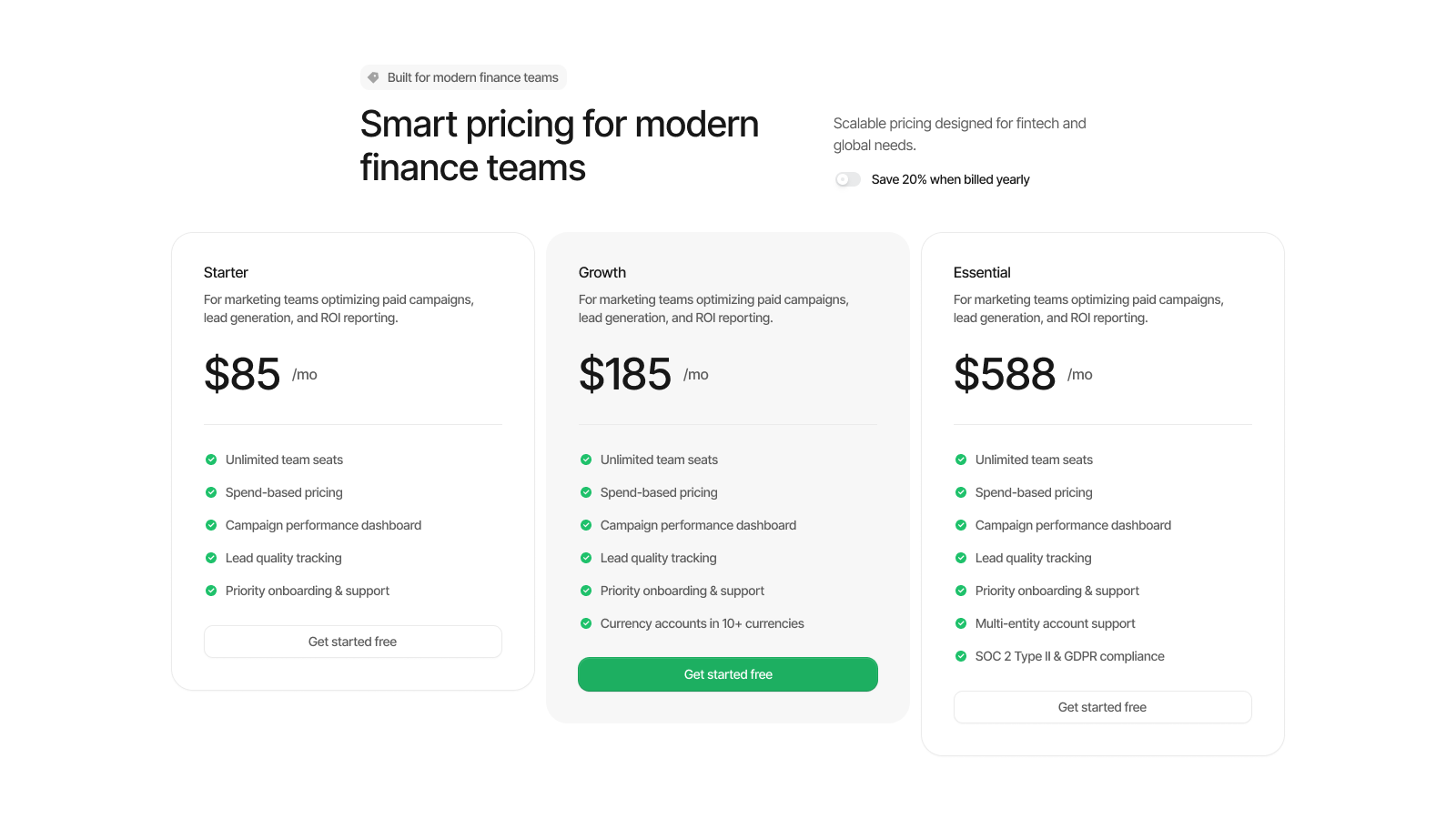The width and height of the screenshot is (1456, 819).
Task: Click the checkmark beside Growth's Lead quality tracking
Action: tap(585, 558)
